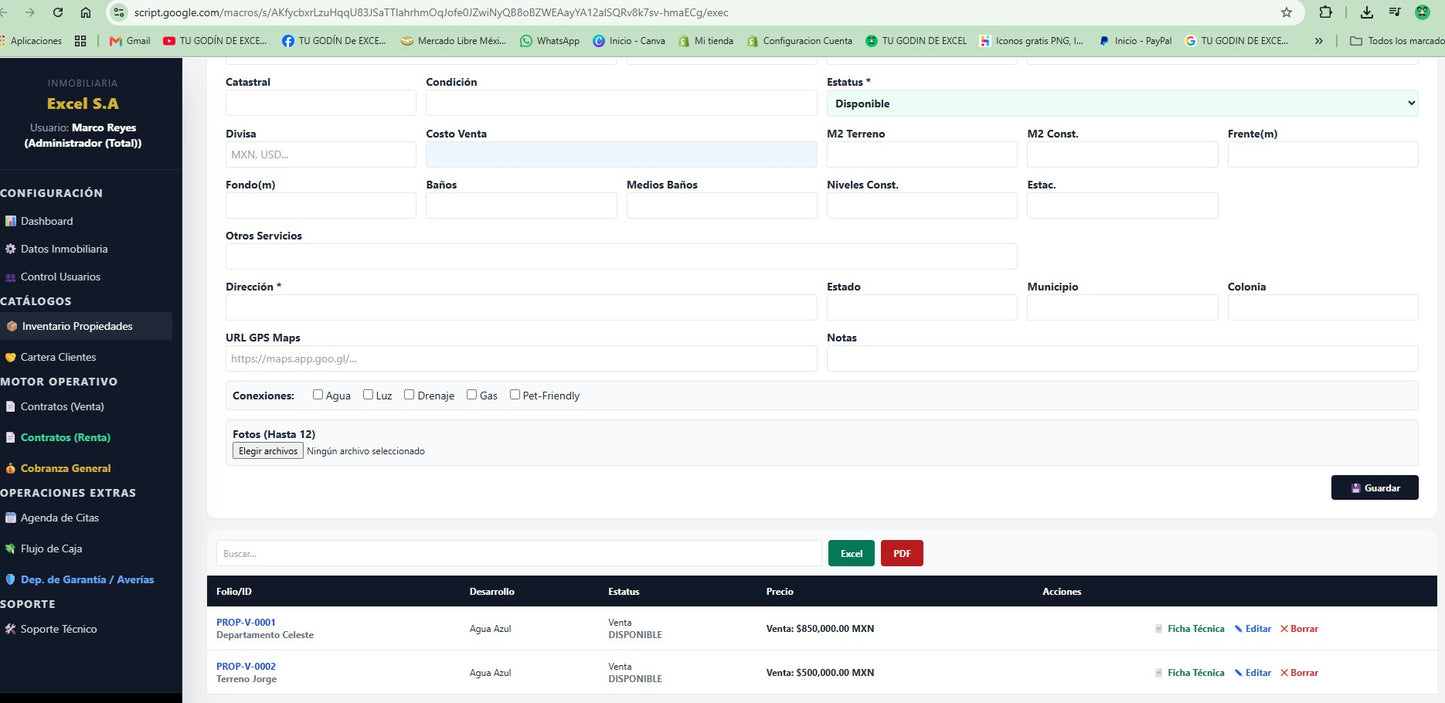1445x703 pixels.
Task: Enable the Pet-Friendly checkbox
Action: tap(515, 395)
